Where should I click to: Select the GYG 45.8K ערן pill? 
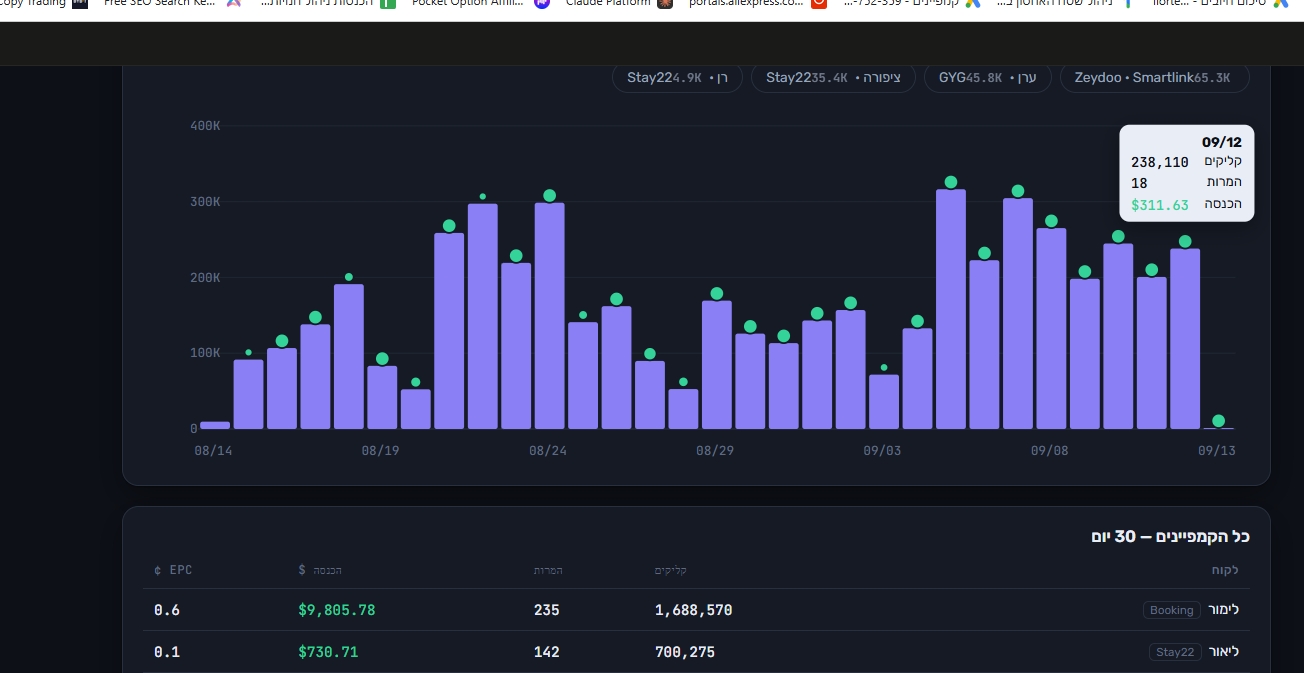pyautogui.click(x=988, y=77)
